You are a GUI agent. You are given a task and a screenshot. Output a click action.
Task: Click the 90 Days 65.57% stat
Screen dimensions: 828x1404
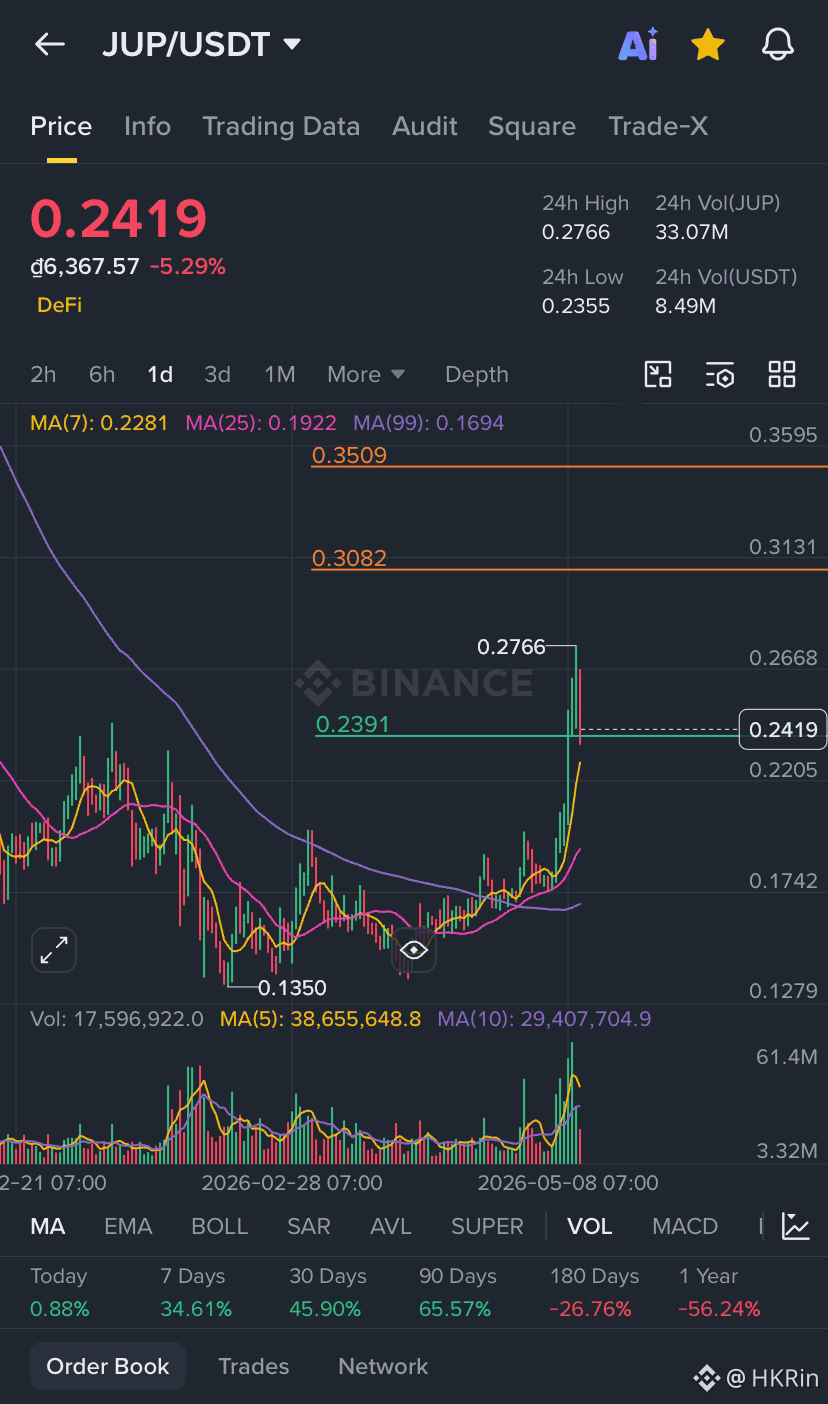pos(457,1292)
